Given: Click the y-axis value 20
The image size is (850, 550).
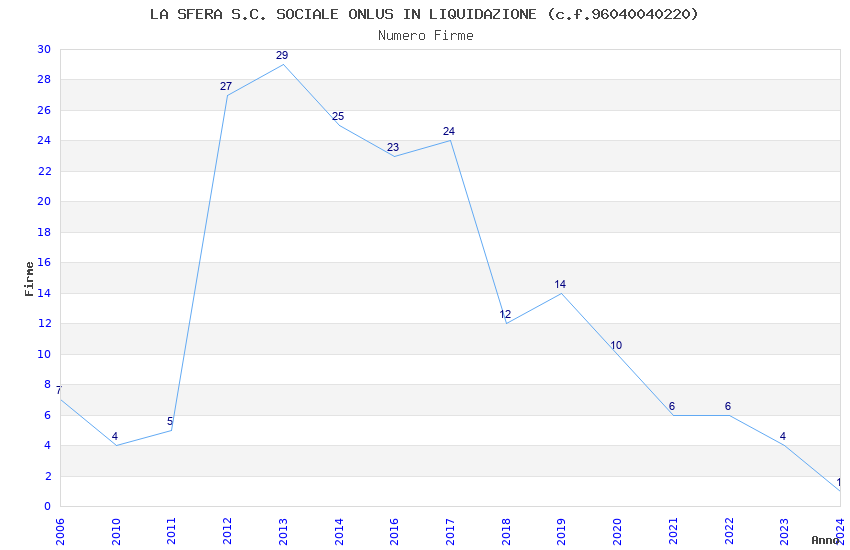Looking at the screenshot, I should (x=44, y=202).
